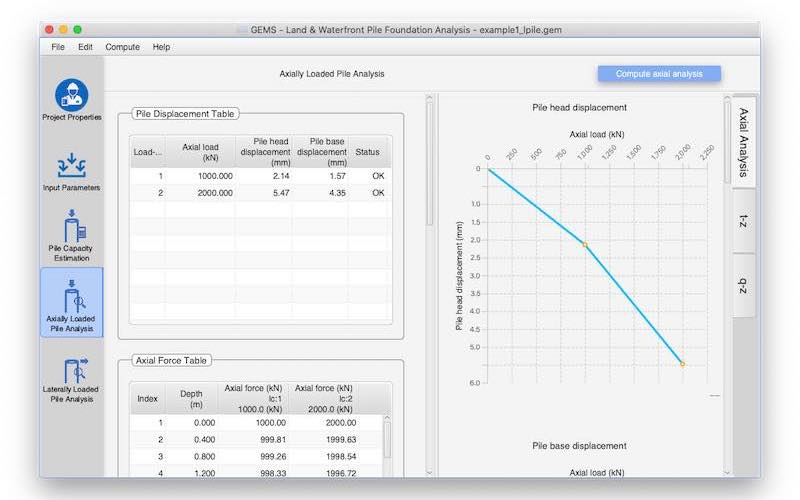This screenshot has width=800, height=500.
Task: Switch to the Axial Analysis vertical tab
Action: click(x=744, y=142)
